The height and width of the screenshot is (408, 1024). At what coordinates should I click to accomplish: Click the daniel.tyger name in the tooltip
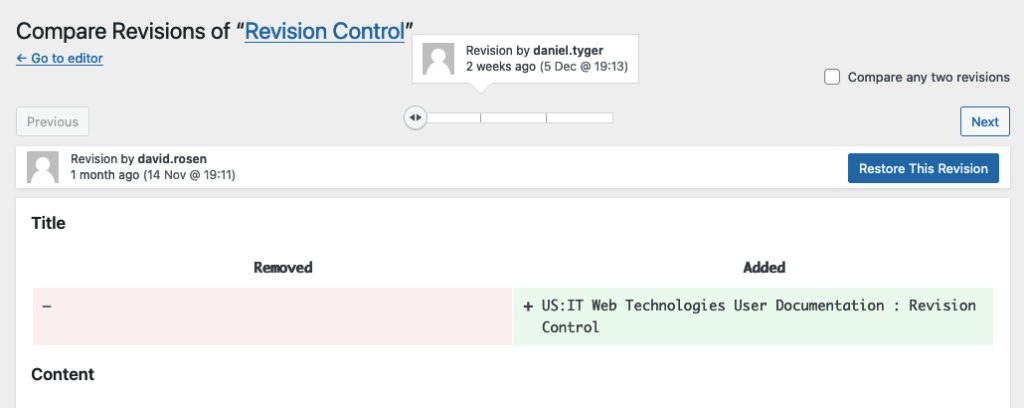tap(569, 50)
